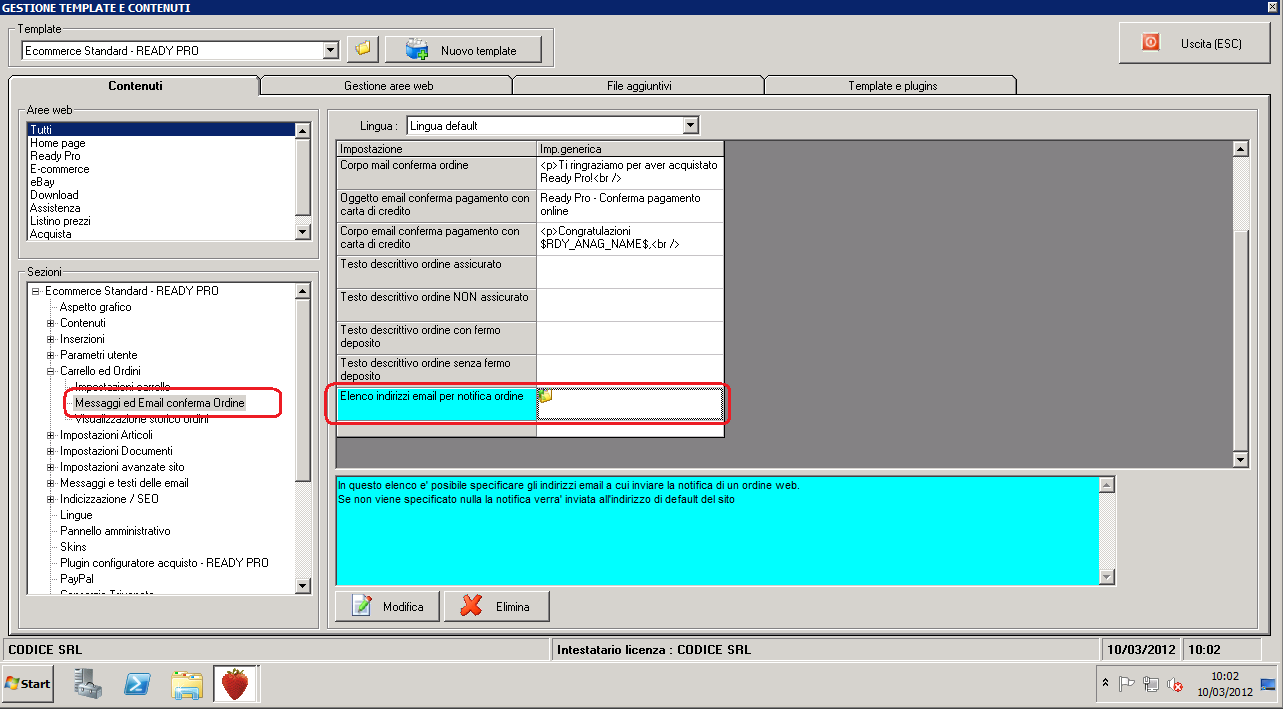Expand the Messaggi e testi delle email node
The image size is (1283, 709).
pyautogui.click(x=51, y=483)
